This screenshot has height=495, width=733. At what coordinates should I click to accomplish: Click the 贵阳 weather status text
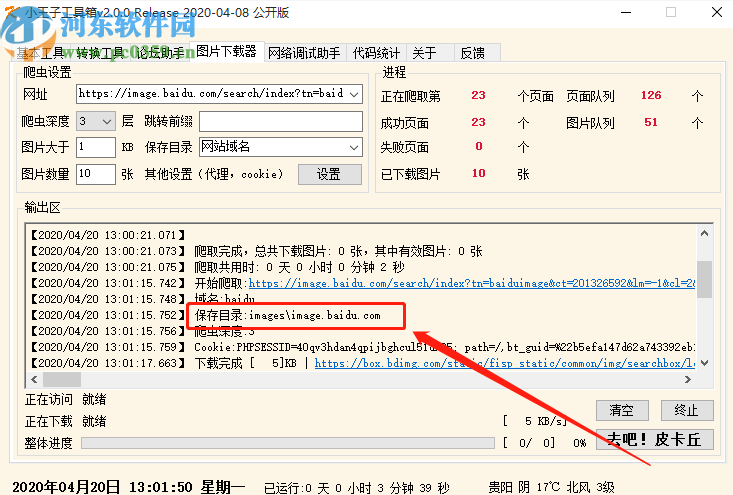(552, 488)
